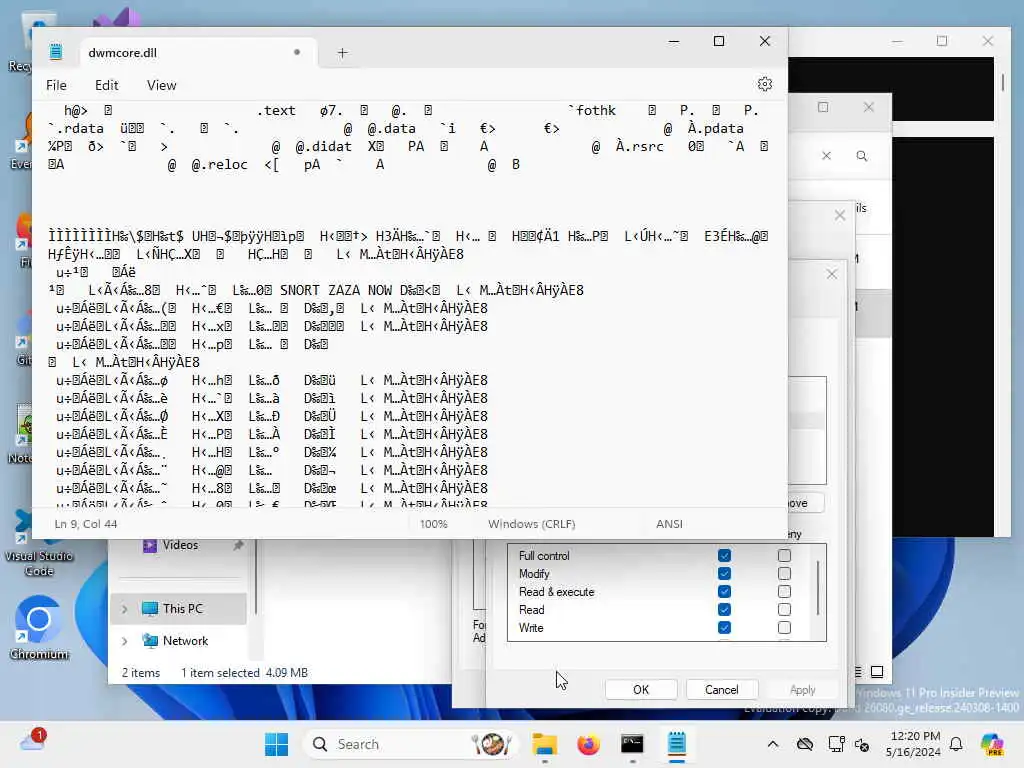Click the Ln 9, Col 44 indicator
Screen dimensions: 1024x768
(x=86, y=524)
